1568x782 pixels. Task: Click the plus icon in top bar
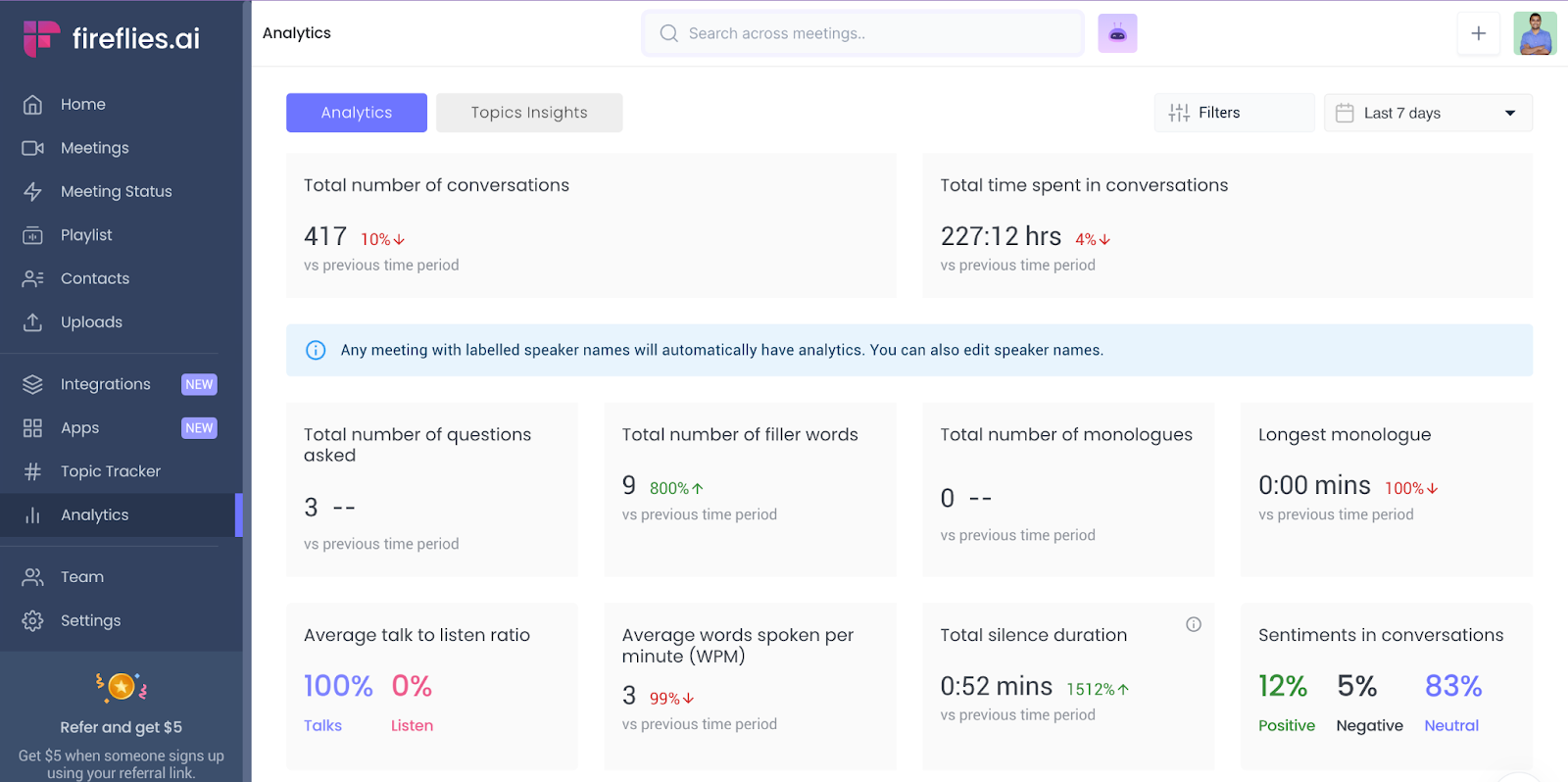[x=1478, y=33]
